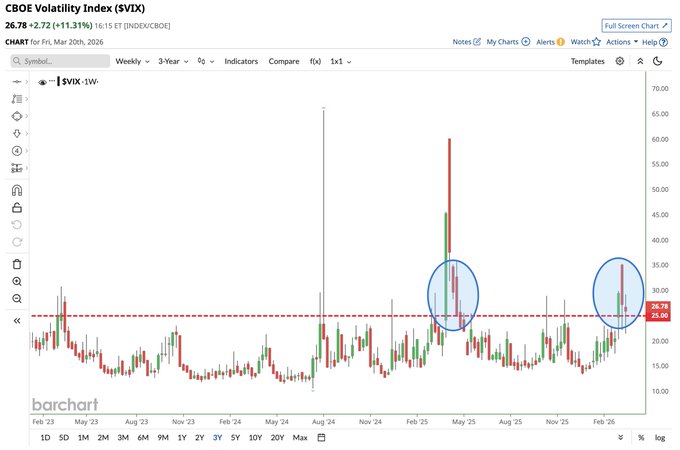Undo the last chart action
680x450 pixels.
click(17, 225)
